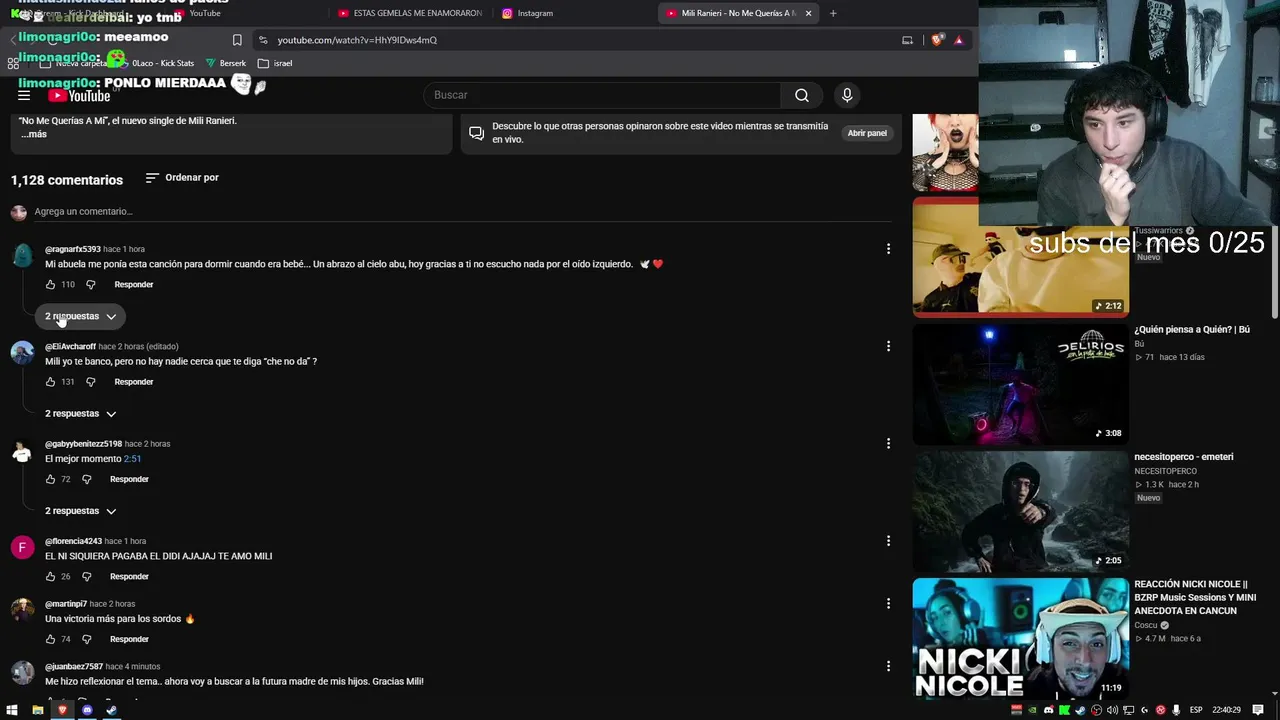
Task: Open the Ordenar por sort menu
Action: click(182, 178)
